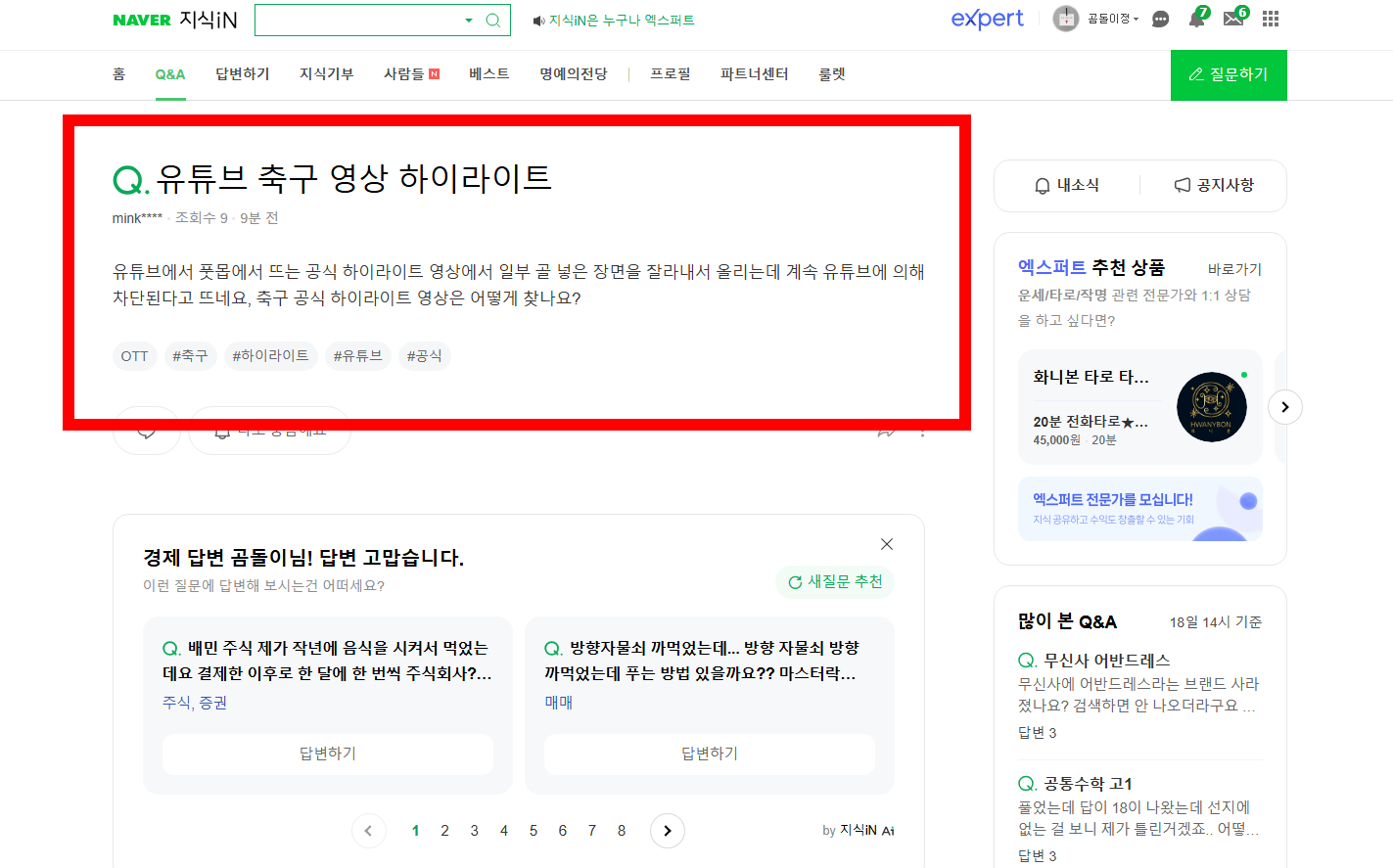Show the next expert product with chevron
The image size is (1393, 868).
point(1285,407)
